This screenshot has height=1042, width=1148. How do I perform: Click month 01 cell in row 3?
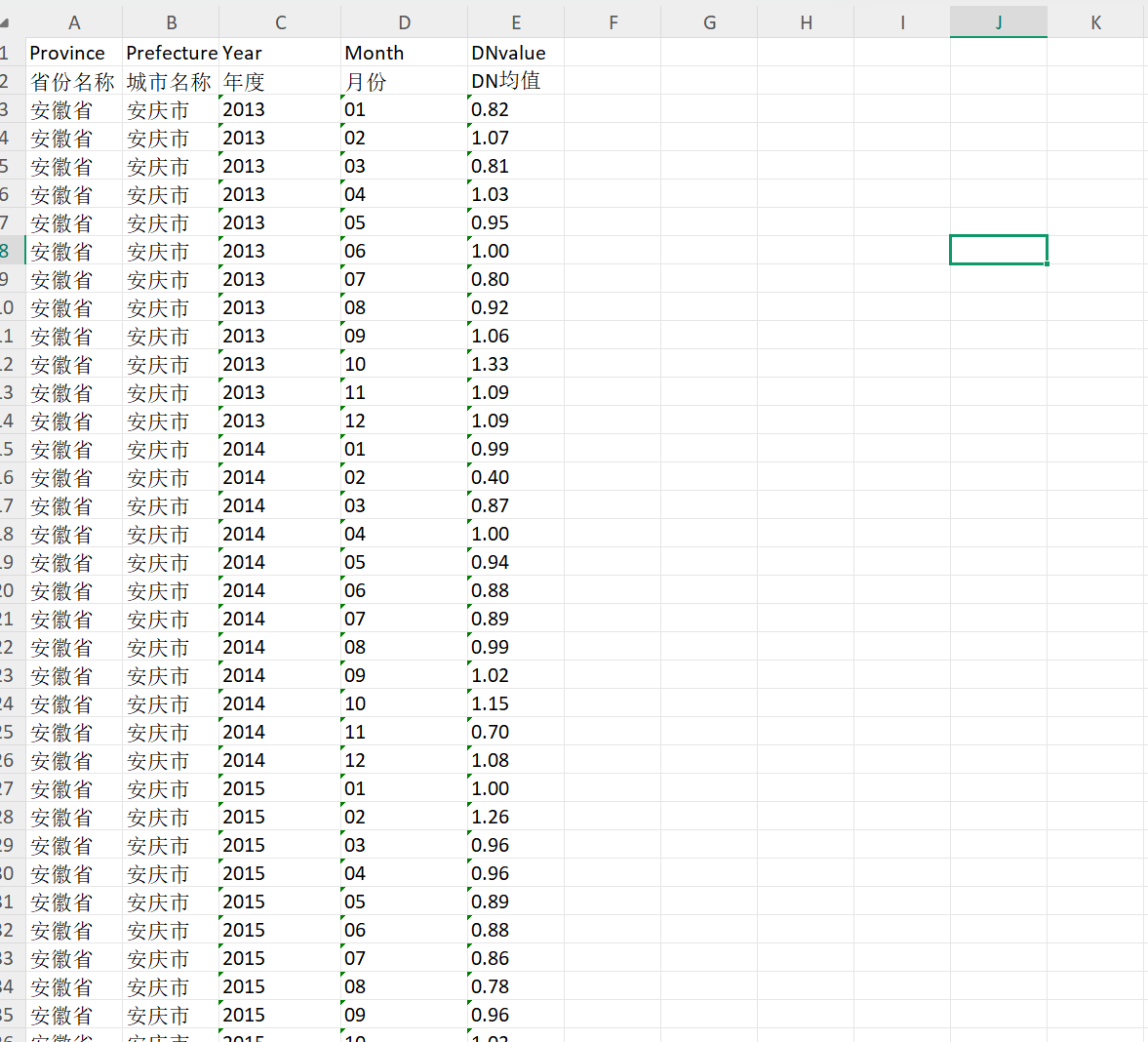coord(404,110)
